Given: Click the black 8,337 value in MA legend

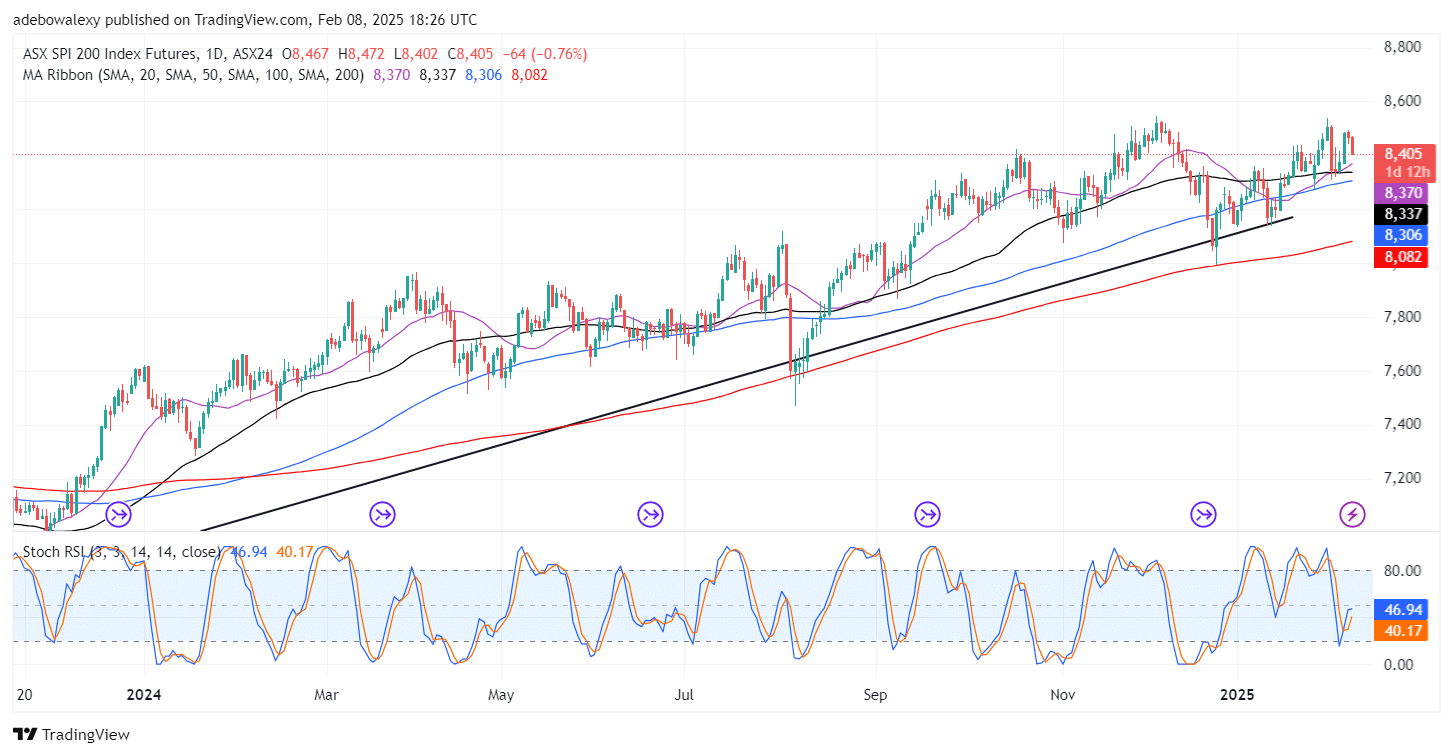Looking at the screenshot, I should point(437,75).
